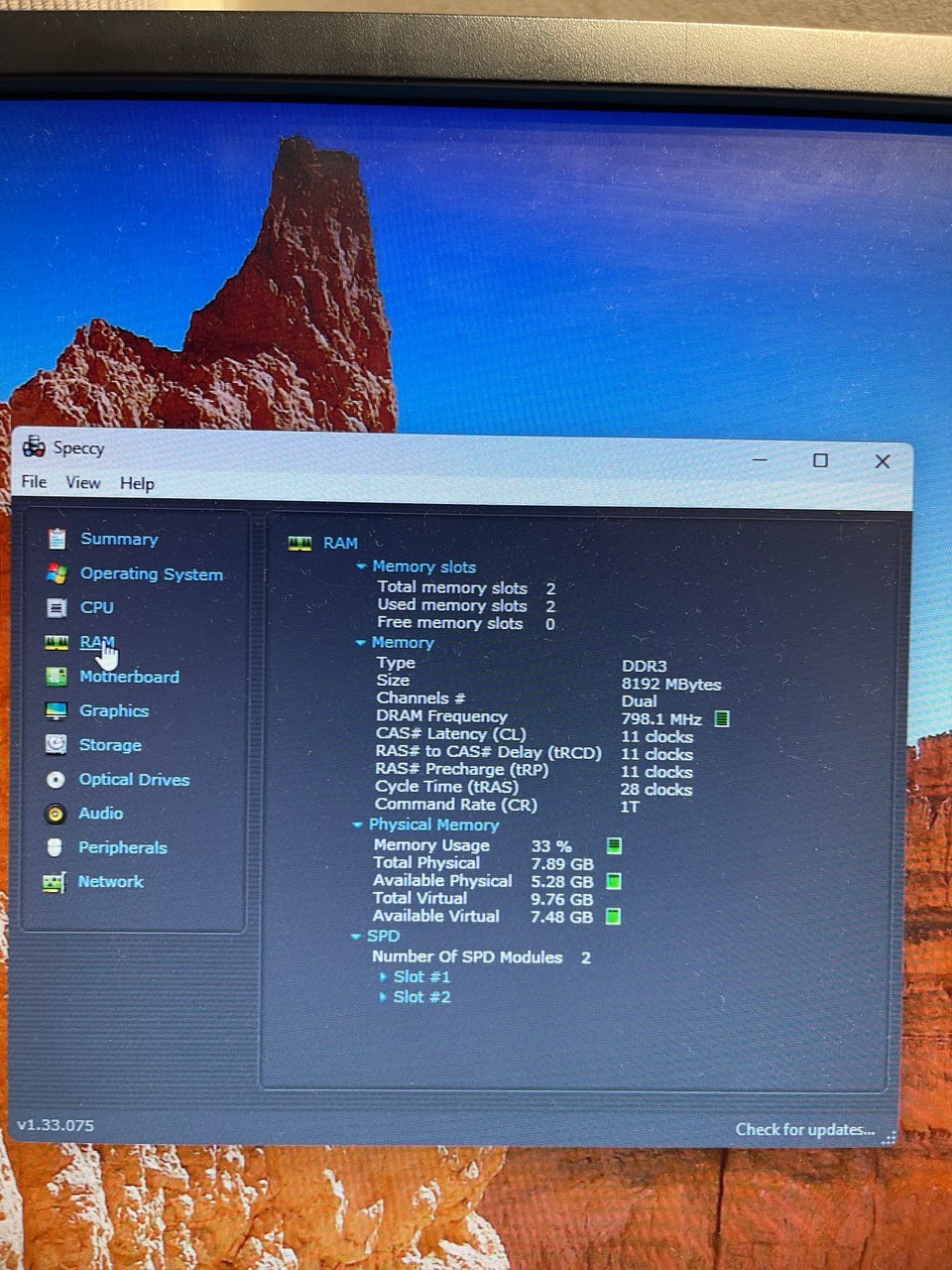
Task: Click the Summary clipboard icon
Action: point(58,539)
